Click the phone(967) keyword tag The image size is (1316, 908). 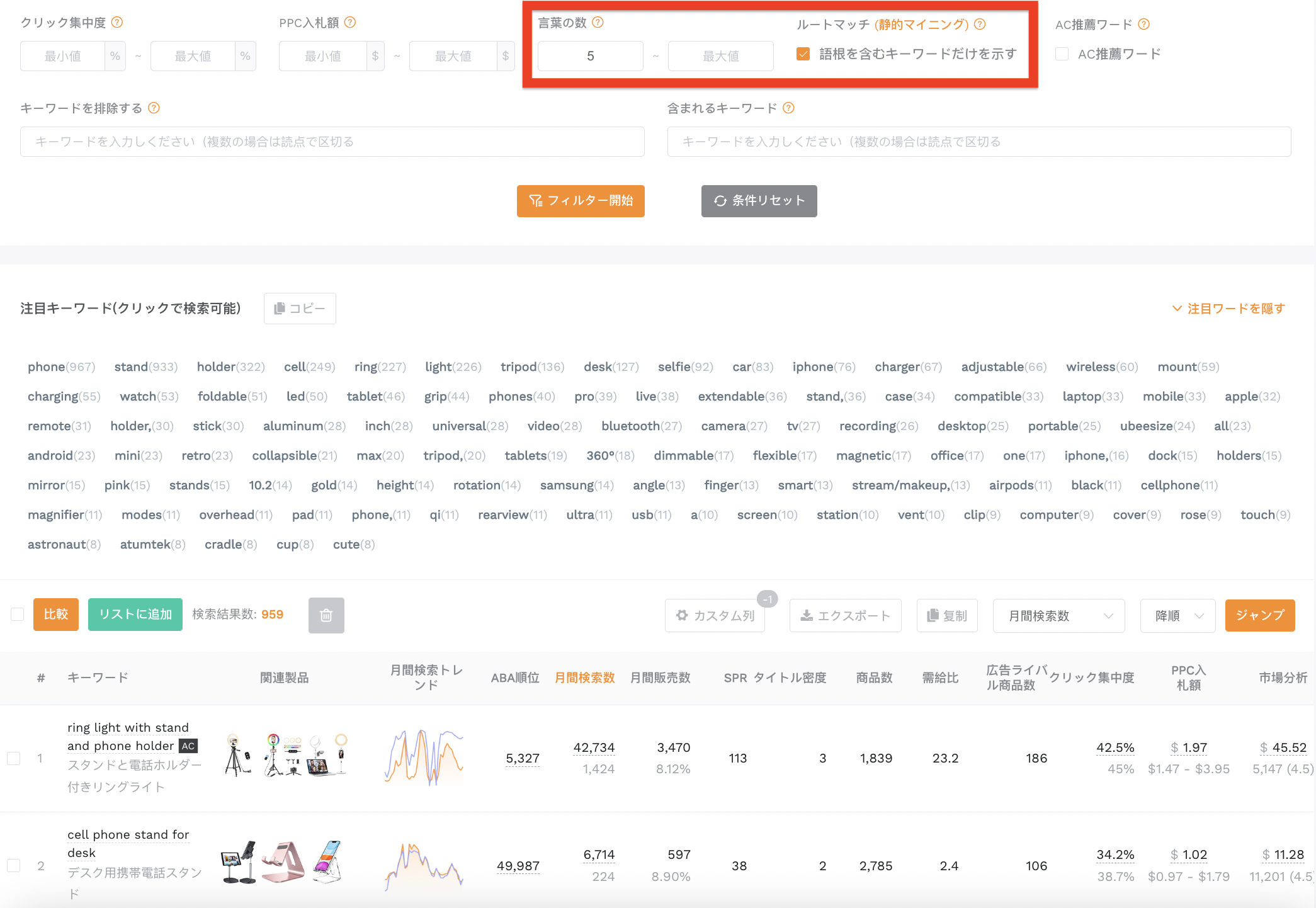click(x=61, y=367)
